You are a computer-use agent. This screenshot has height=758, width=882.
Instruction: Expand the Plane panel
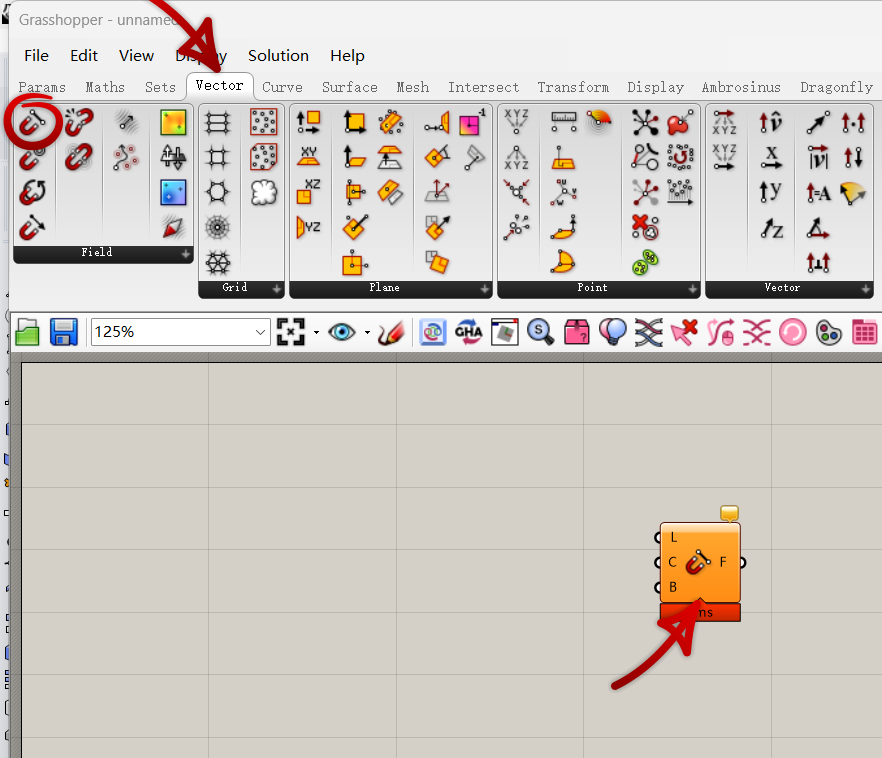point(485,289)
